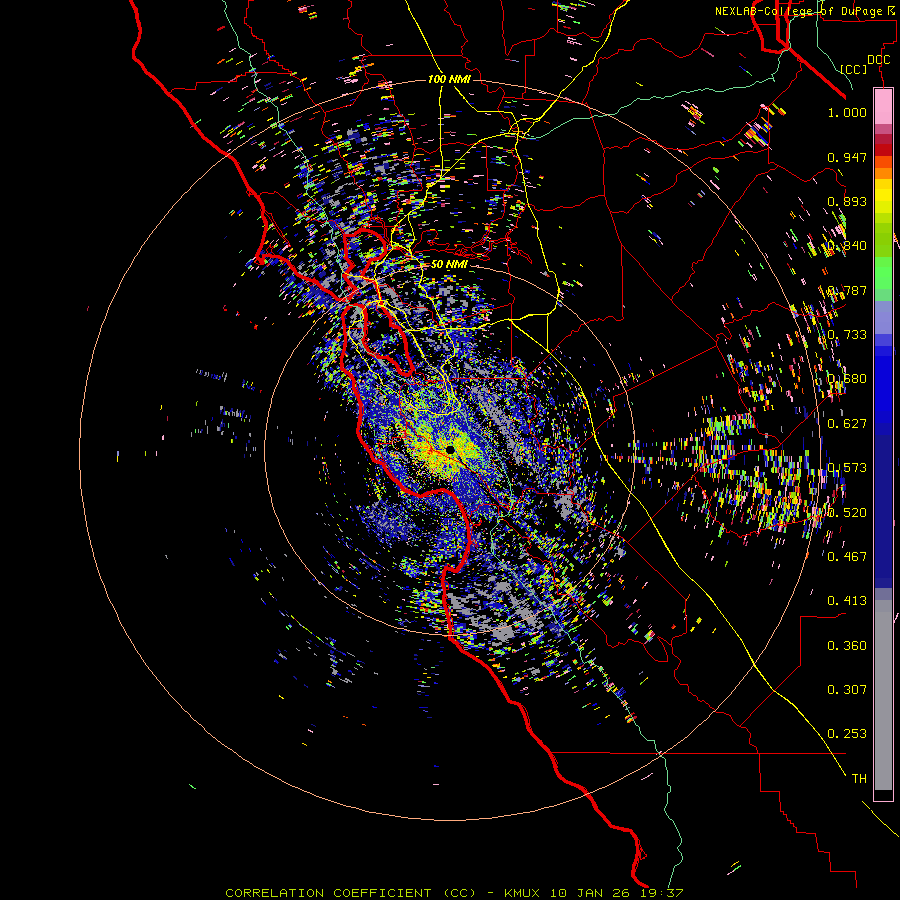Screen dimensions: 900x900
Task: Select the 0.573 value on the color scale
Action: coord(847,468)
